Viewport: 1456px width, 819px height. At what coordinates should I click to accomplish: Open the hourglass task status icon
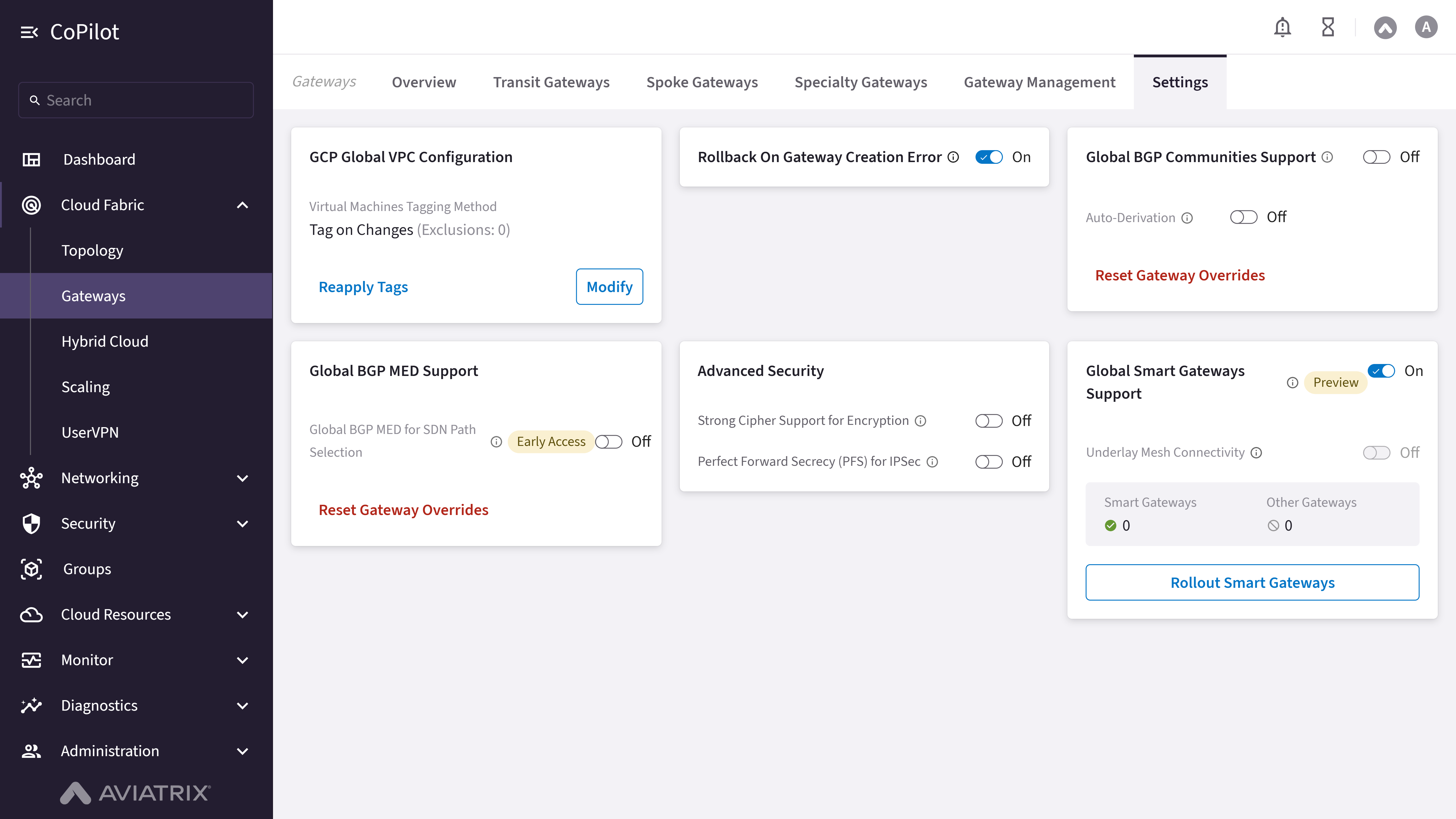pos(1328,27)
